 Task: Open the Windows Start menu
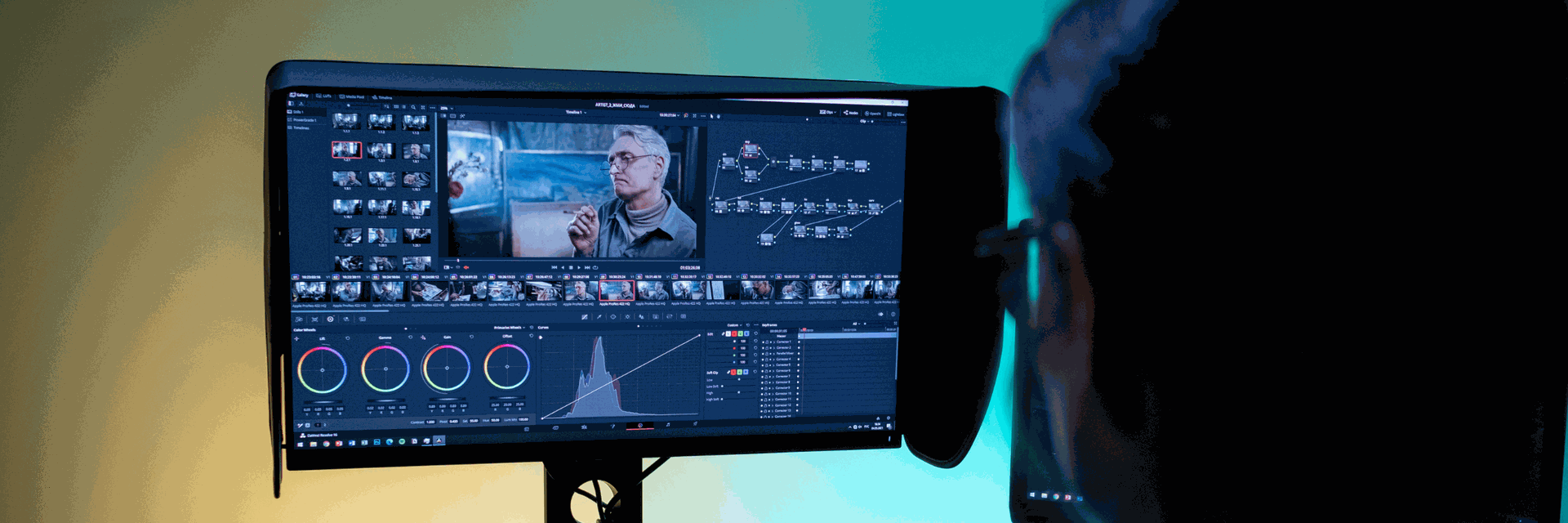pos(301,445)
